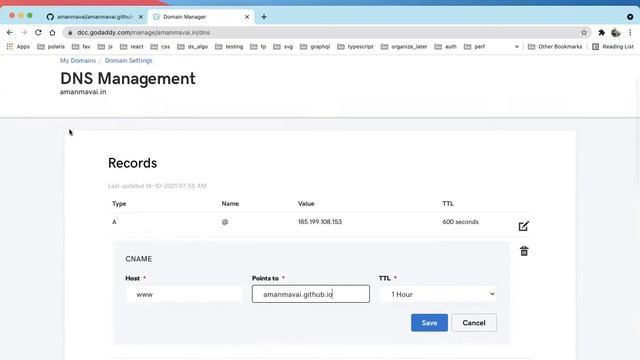Open Chrome three-dot menu
The image size is (640, 360).
tap(630, 32)
